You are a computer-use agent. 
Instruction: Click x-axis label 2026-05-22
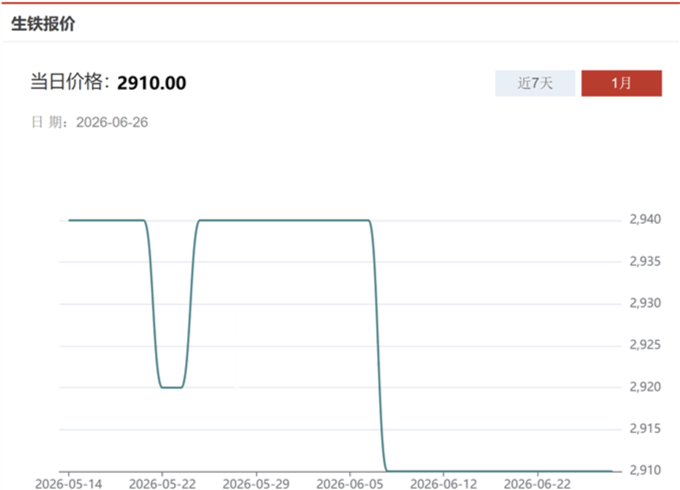[x=162, y=483]
